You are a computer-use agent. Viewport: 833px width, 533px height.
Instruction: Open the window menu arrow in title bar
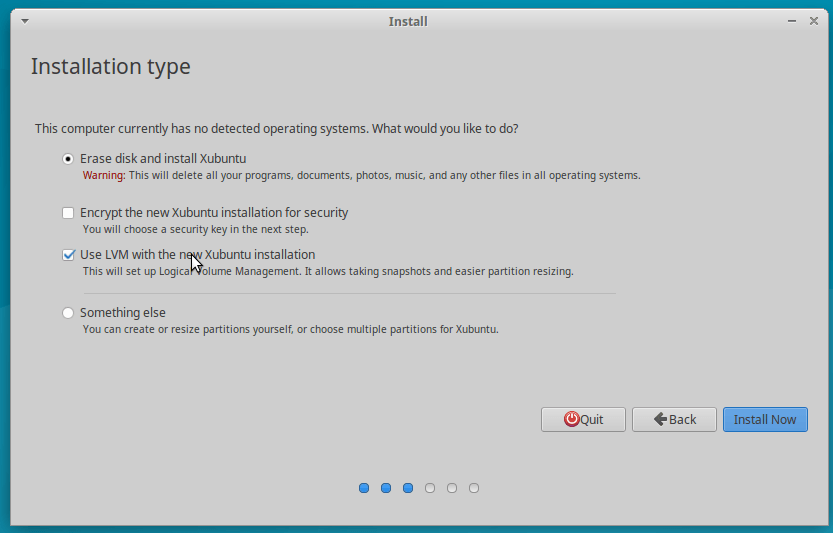(25, 21)
